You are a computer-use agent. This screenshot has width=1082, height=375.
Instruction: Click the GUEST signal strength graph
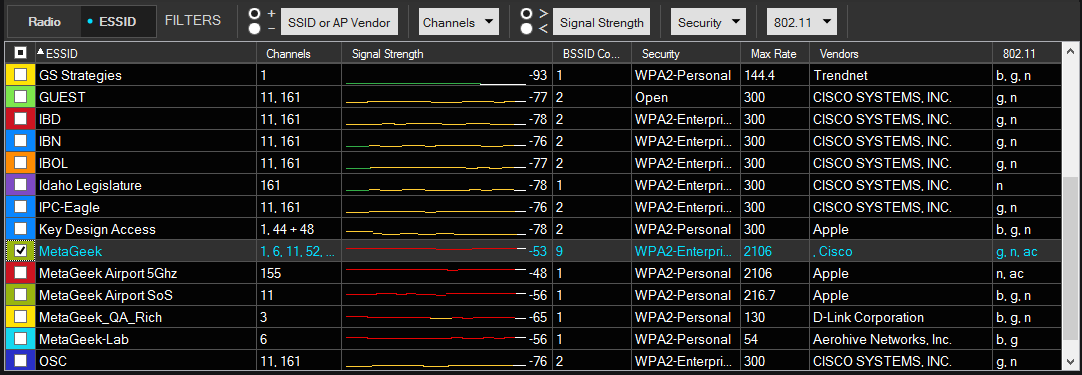[x=435, y=101]
